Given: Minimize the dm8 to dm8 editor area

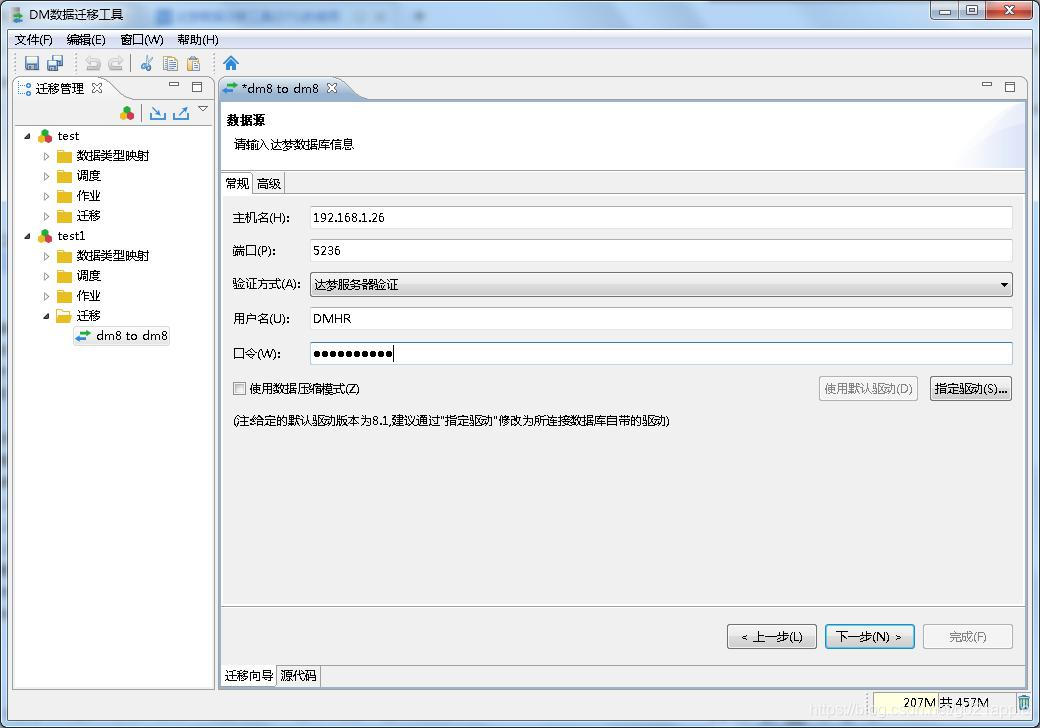Looking at the screenshot, I should point(987,85).
